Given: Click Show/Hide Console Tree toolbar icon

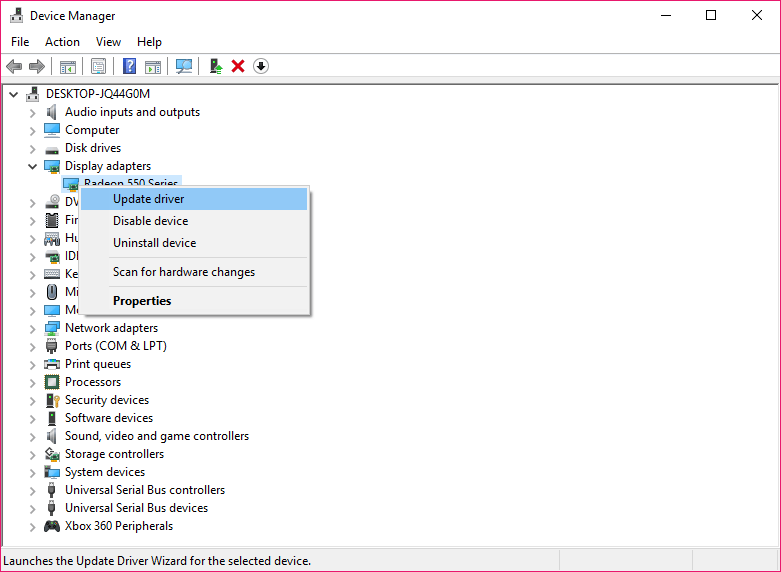Looking at the screenshot, I should tap(68, 66).
